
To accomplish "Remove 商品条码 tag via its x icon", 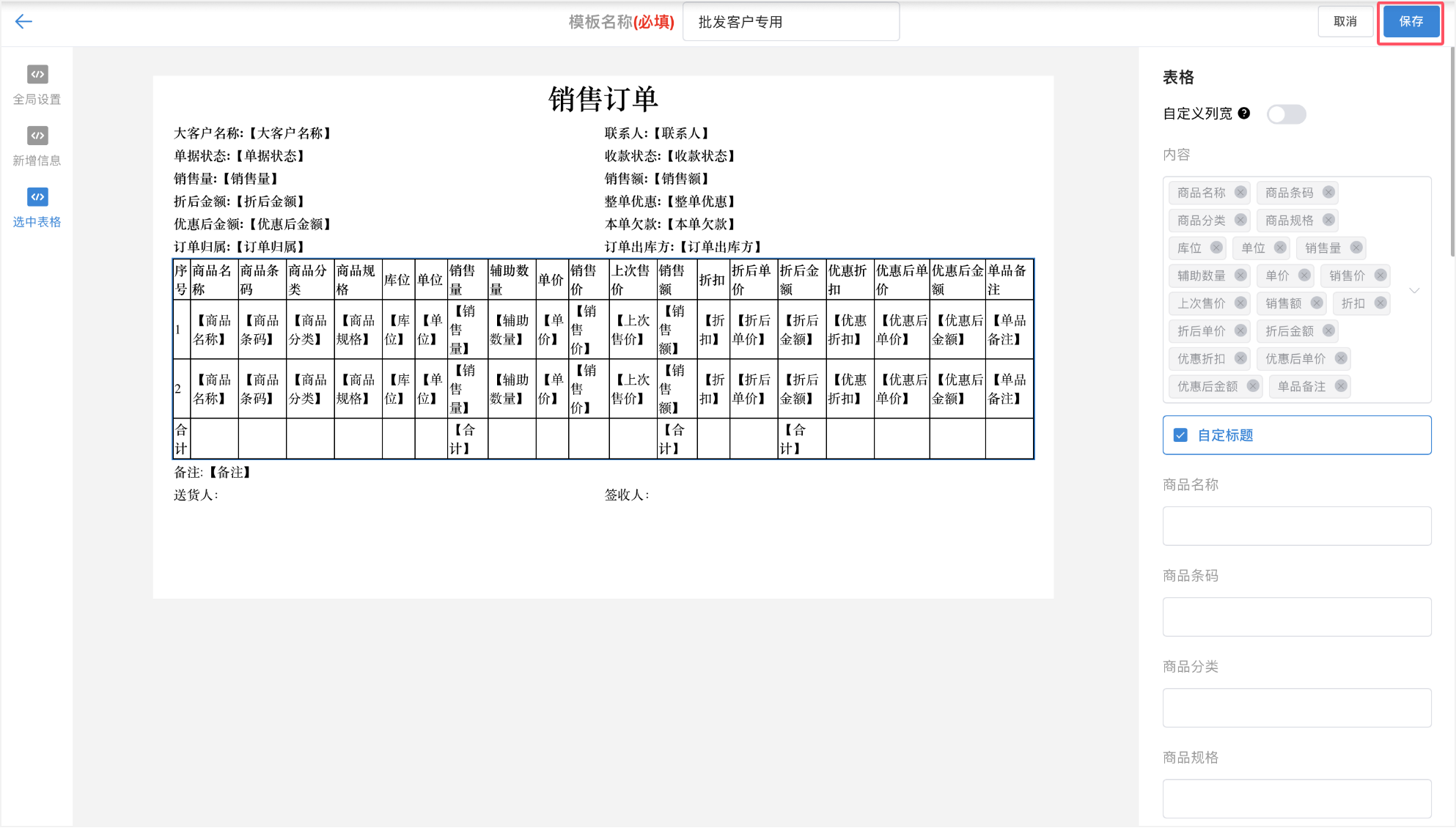I will point(1328,193).
